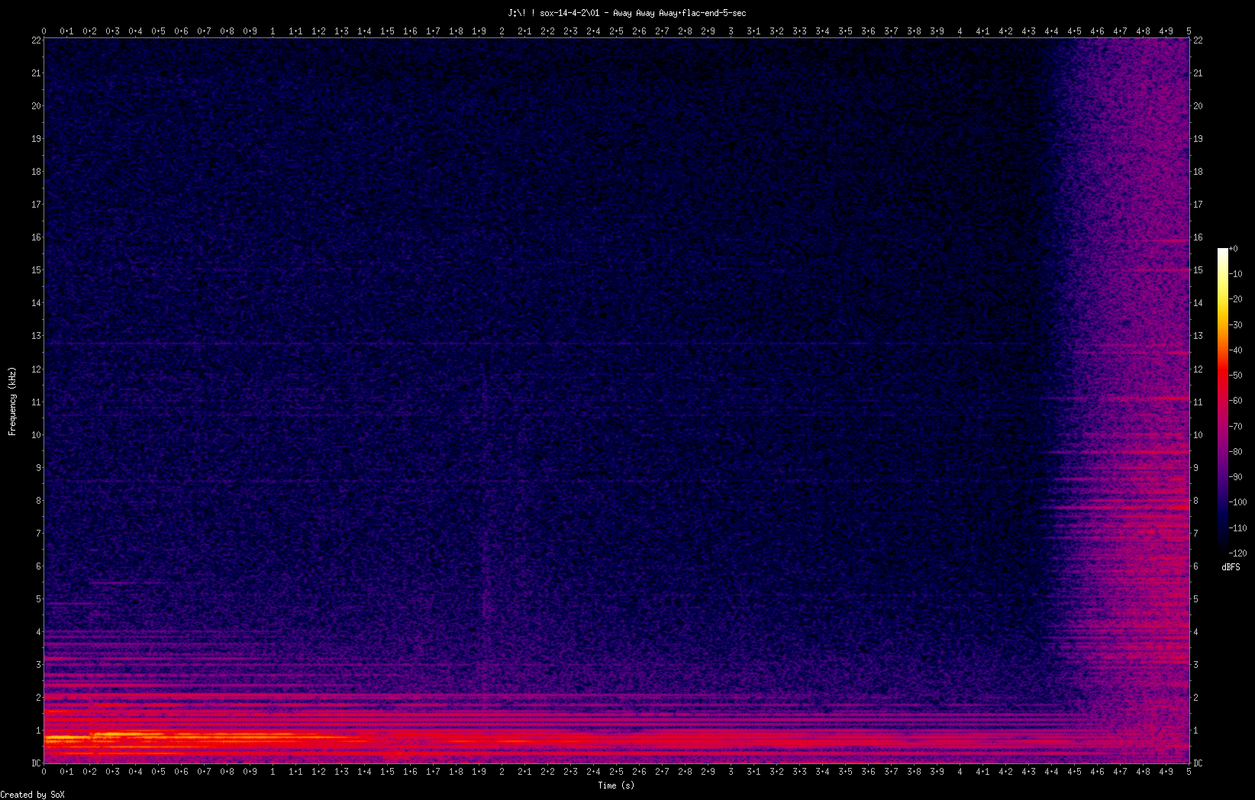This screenshot has width=1255, height=800.
Task: Click the '-120' value on the dBFS scale
Action: [1237, 552]
